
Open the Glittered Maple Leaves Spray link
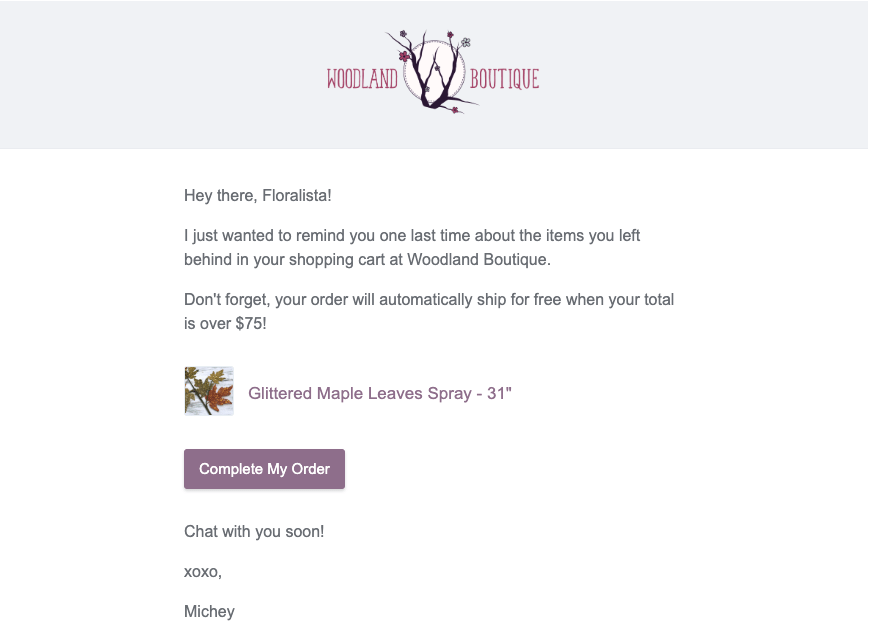[380, 393]
